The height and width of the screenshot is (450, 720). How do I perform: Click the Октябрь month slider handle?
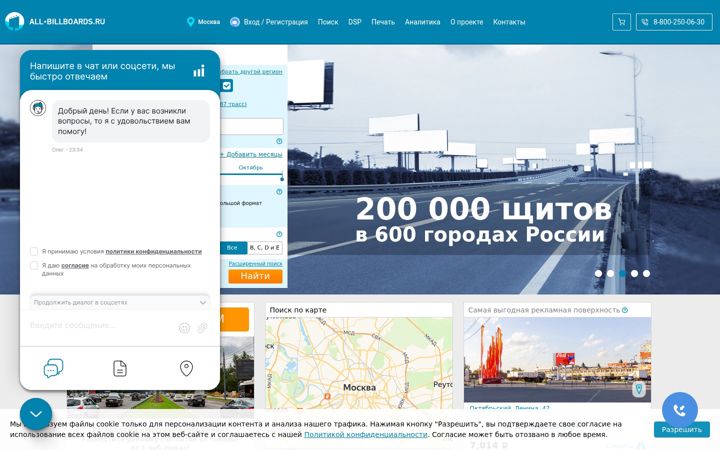[282, 179]
